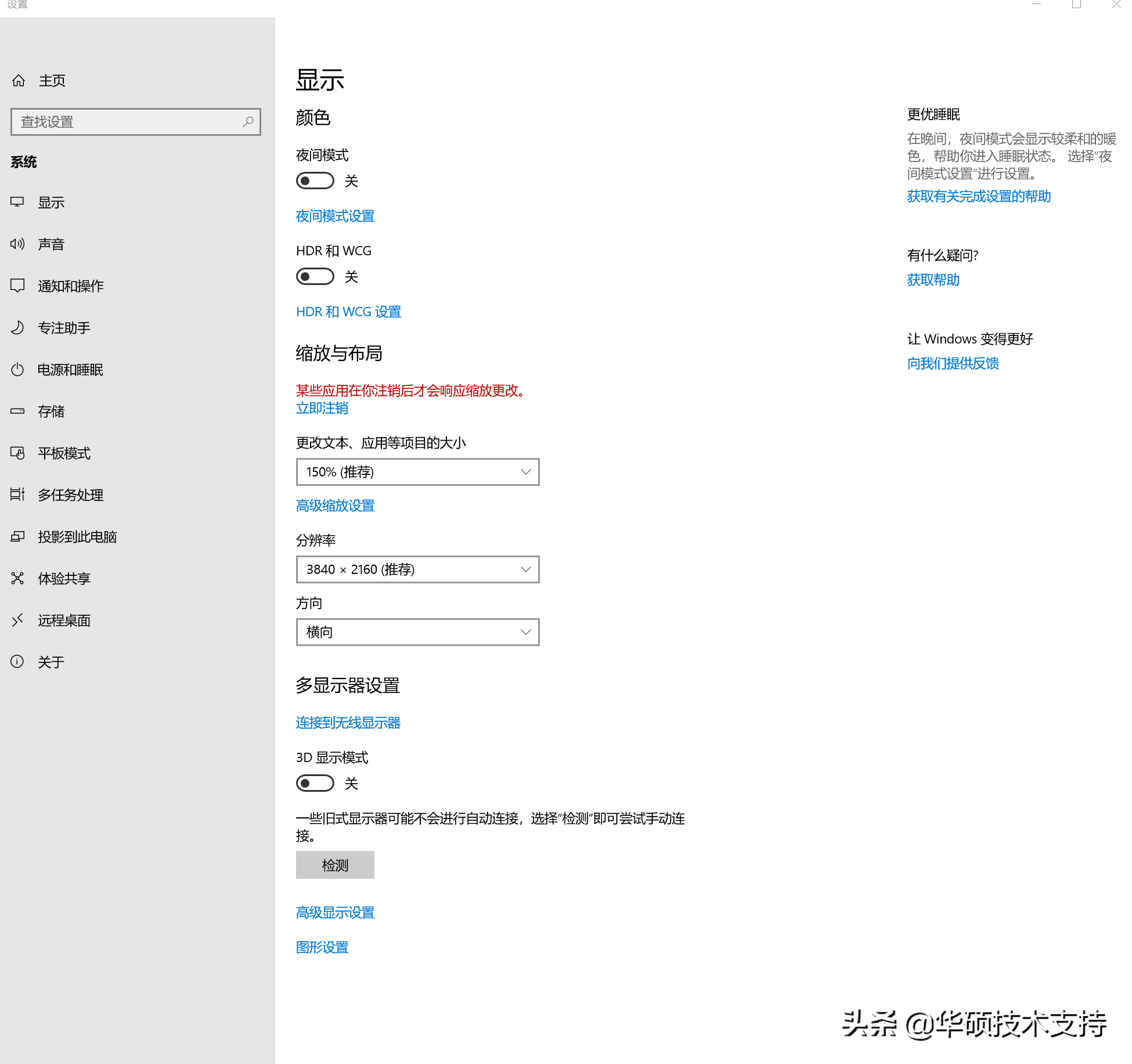Click the moon icon beside 专注助手

17,327
